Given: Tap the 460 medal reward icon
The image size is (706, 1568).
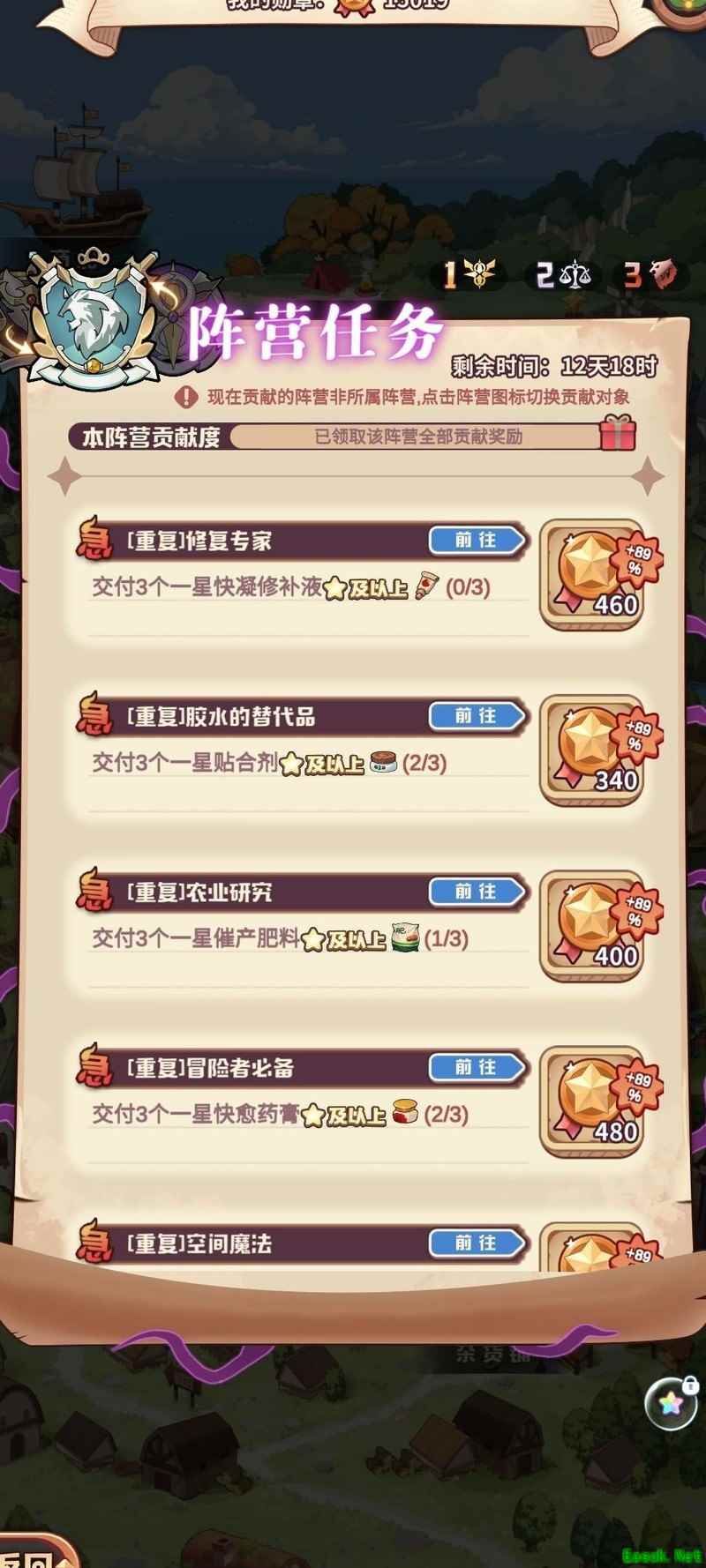Looking at the screenshot, I should click(591, 575).
